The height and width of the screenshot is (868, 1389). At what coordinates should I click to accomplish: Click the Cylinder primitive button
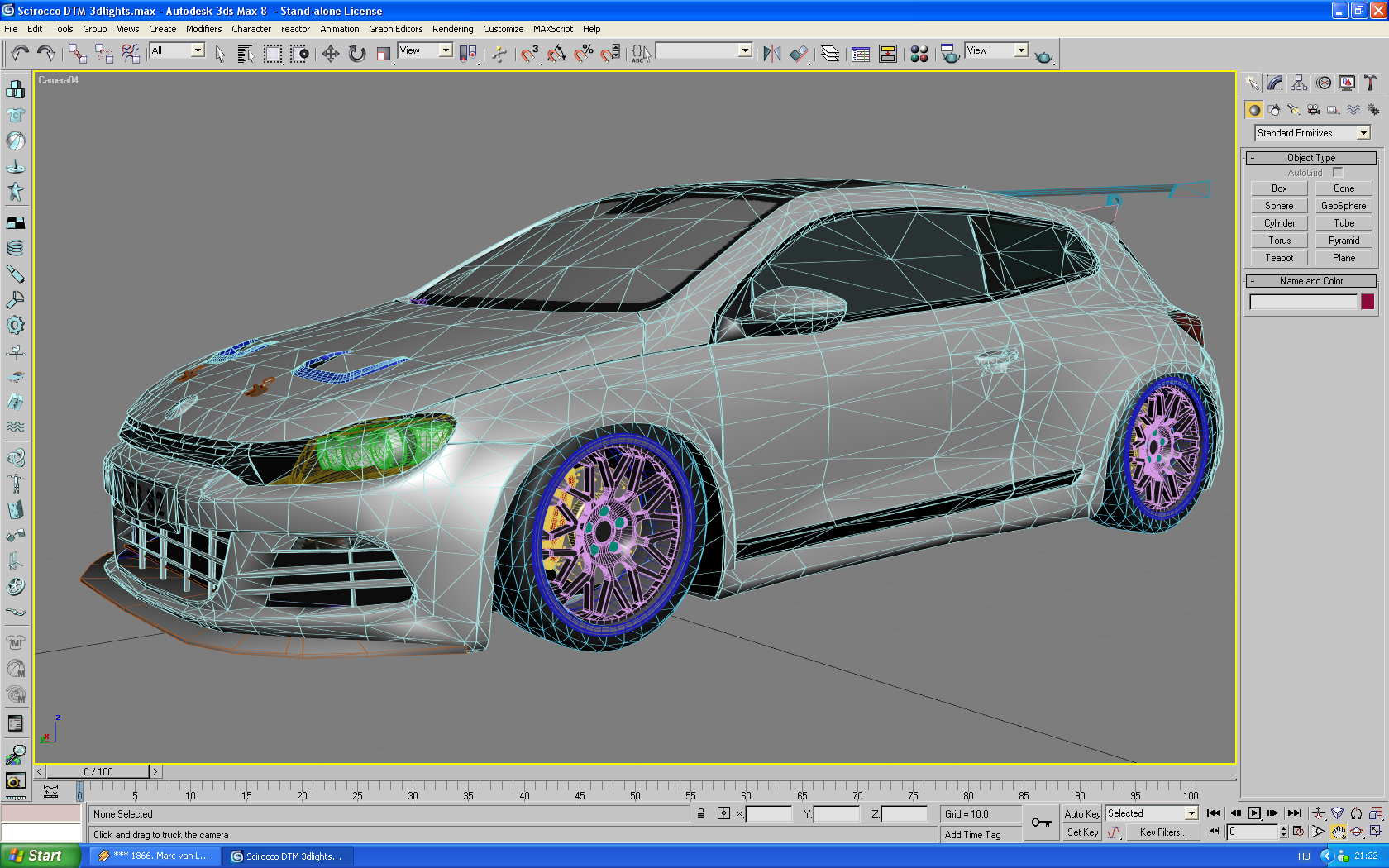click(x=1279, y=223)
